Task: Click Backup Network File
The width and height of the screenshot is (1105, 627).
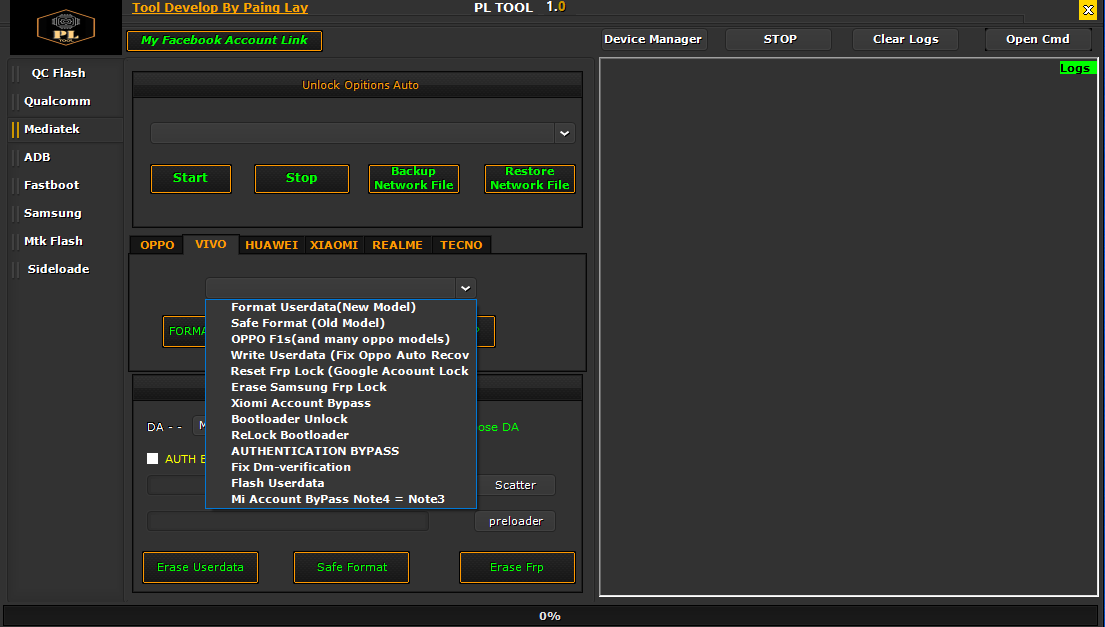Action: tap(414, 178)
